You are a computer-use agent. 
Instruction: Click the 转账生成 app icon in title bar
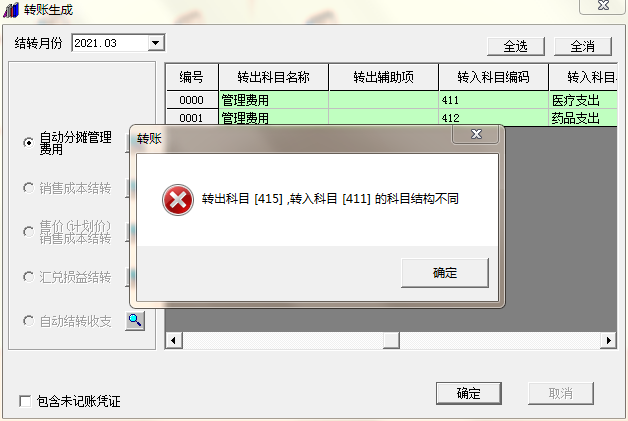[11, 10]
